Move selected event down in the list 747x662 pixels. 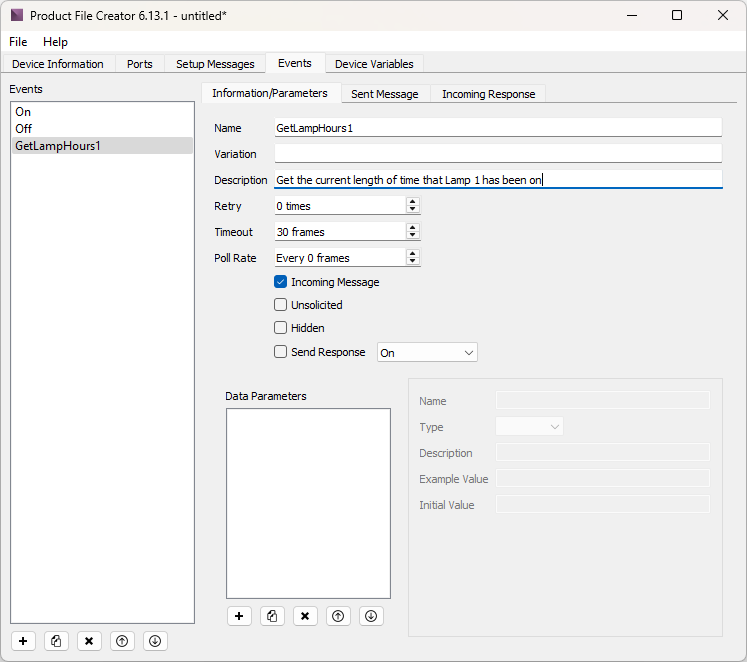tap(154, 641)
